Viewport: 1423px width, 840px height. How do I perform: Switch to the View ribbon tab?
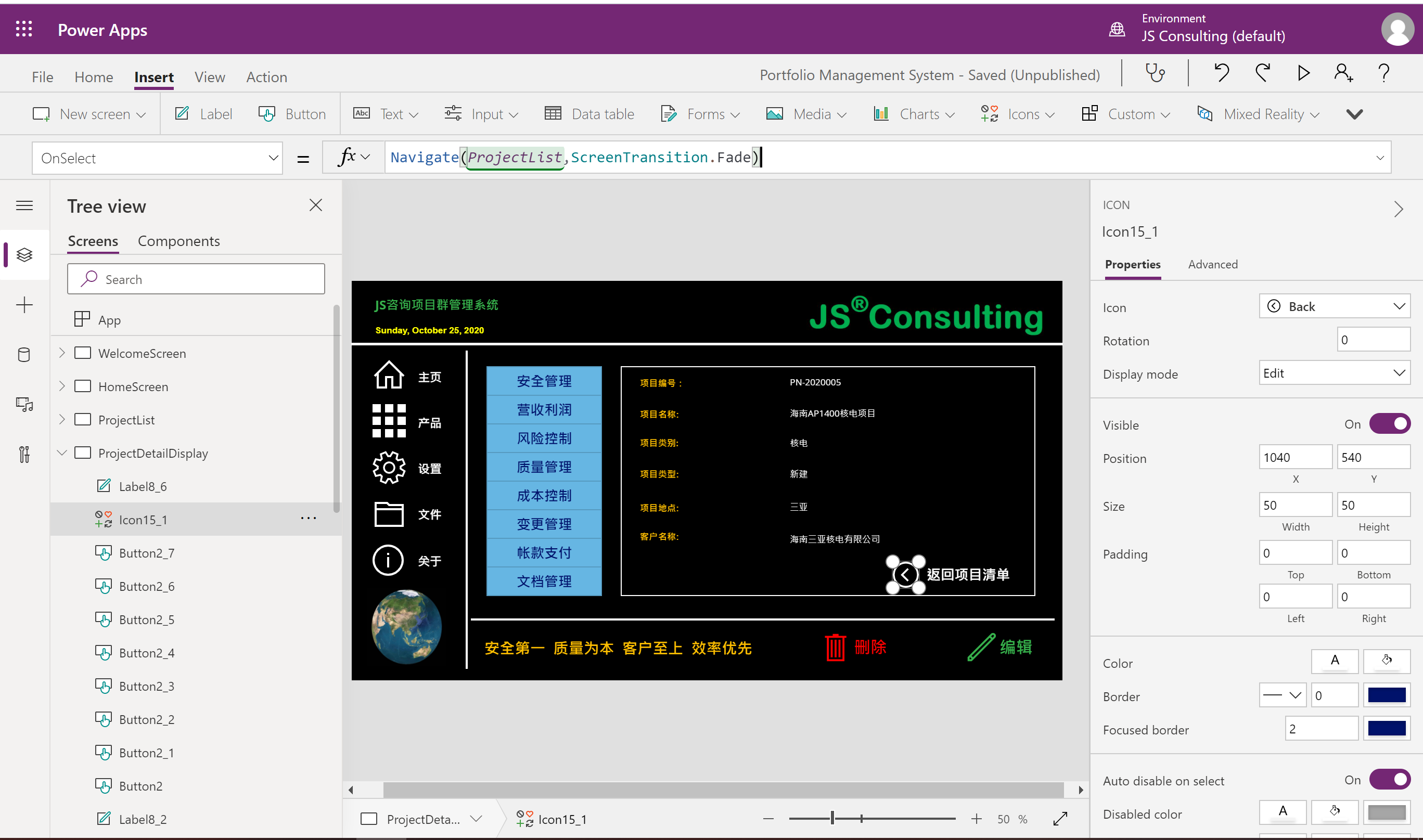210,77
